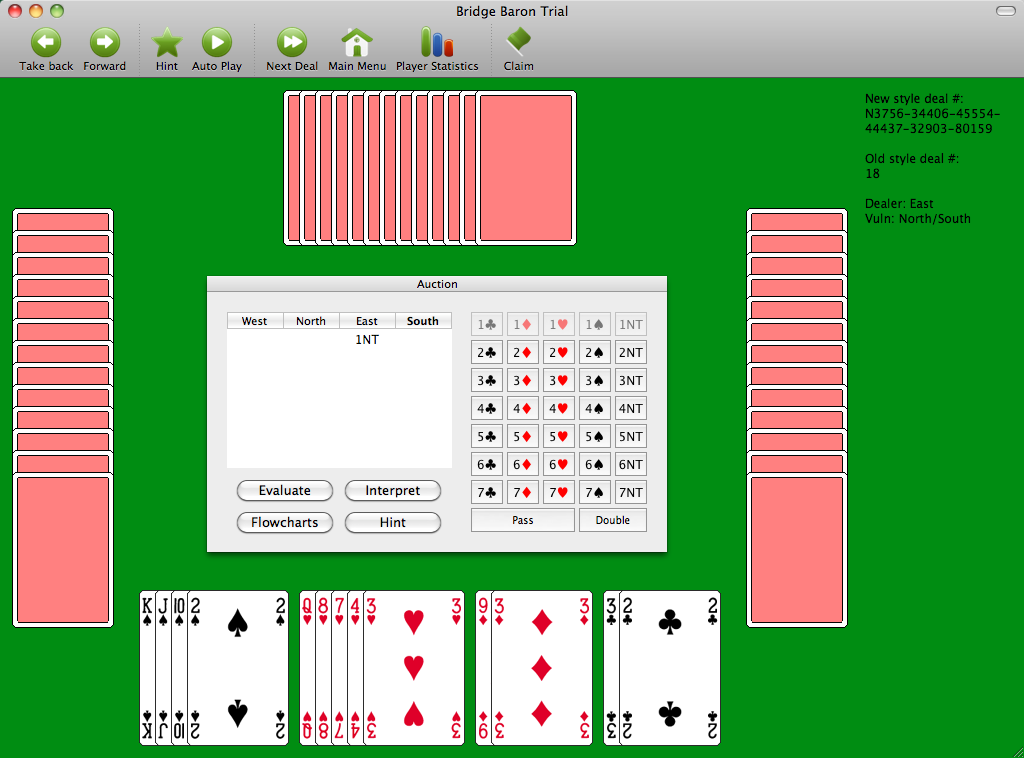This screenshot has height=758, width=1024.
Task: Click the South column header
Action: (x=423, y=321)
